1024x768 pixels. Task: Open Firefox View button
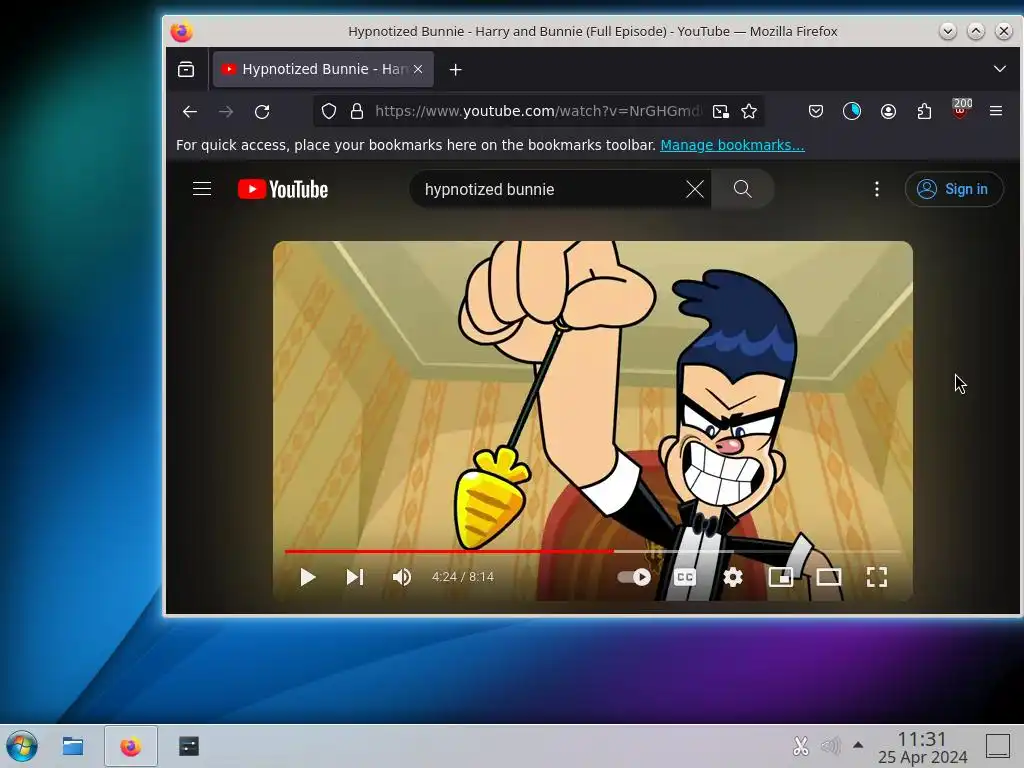(186, 69)
